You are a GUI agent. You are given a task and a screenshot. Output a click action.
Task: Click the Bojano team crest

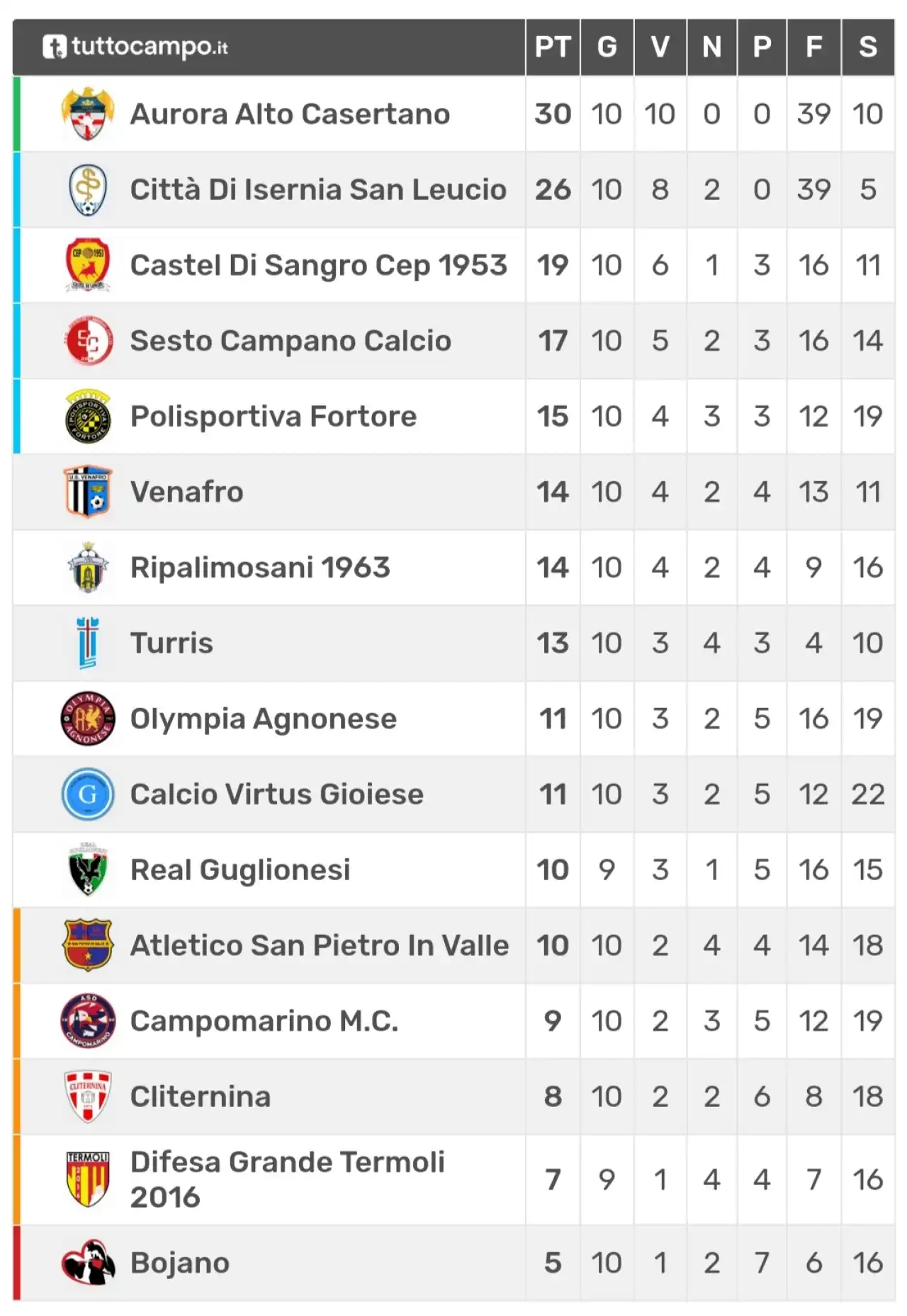pyautogui.click(x=88, y=1263)
